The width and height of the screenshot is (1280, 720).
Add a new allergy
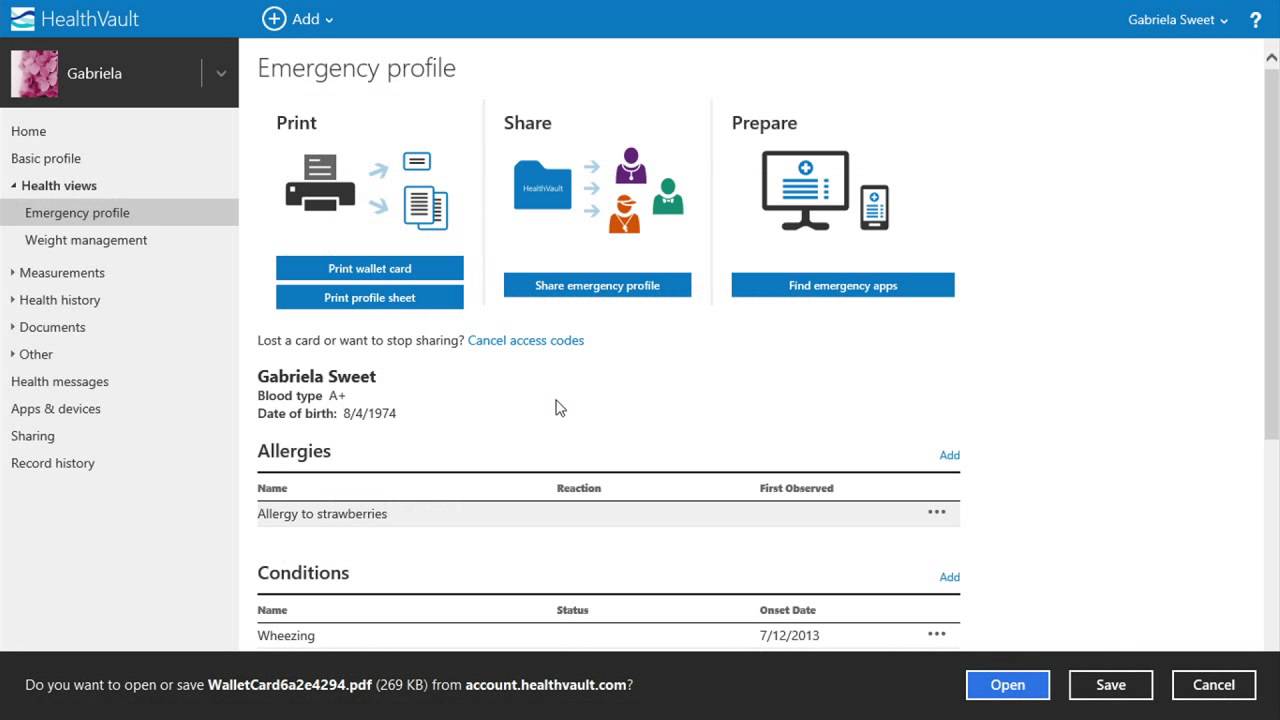click(949, 455)
